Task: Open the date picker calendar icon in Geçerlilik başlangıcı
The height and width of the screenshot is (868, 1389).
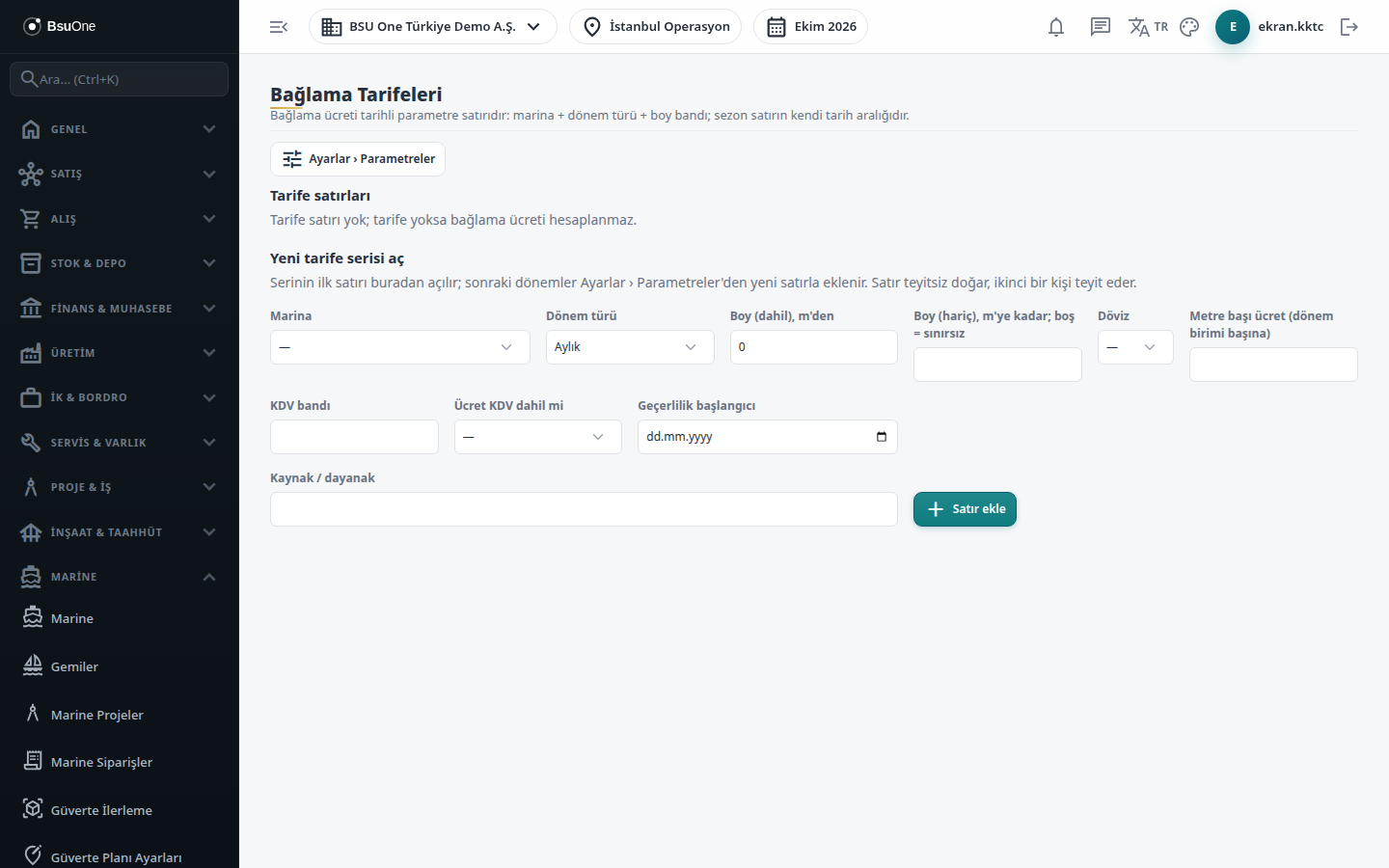Action: [882, 437]
